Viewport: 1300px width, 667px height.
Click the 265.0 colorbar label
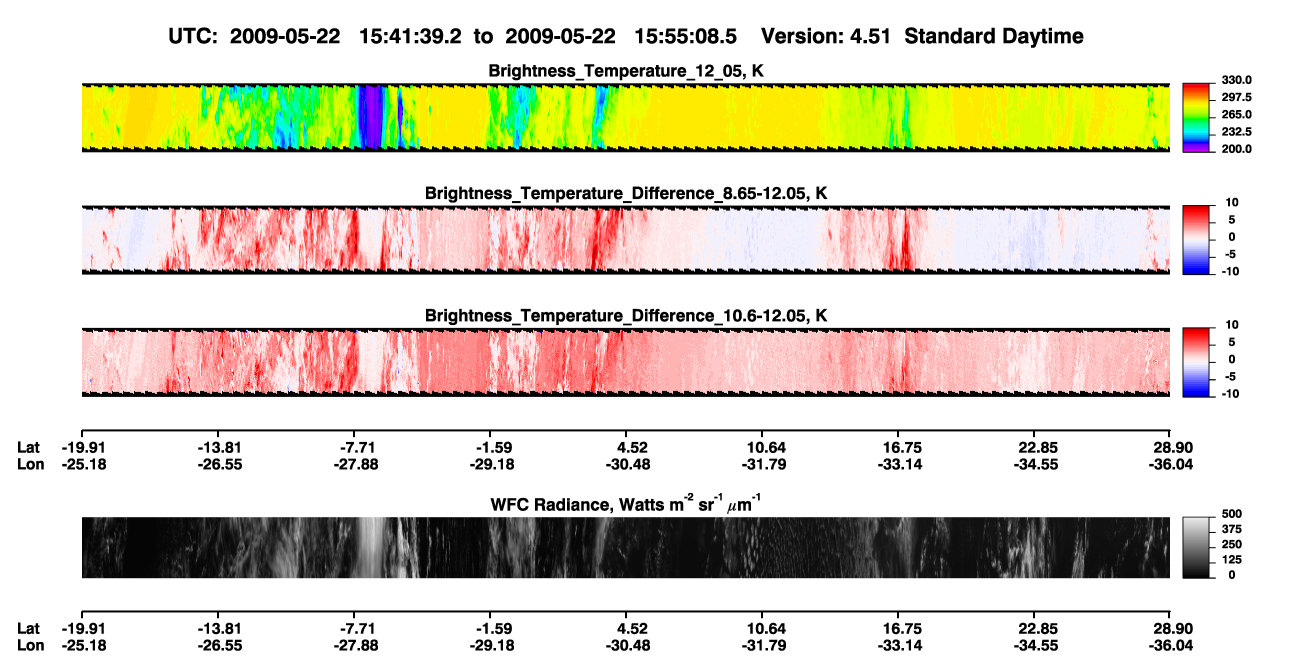point(1238,114)
